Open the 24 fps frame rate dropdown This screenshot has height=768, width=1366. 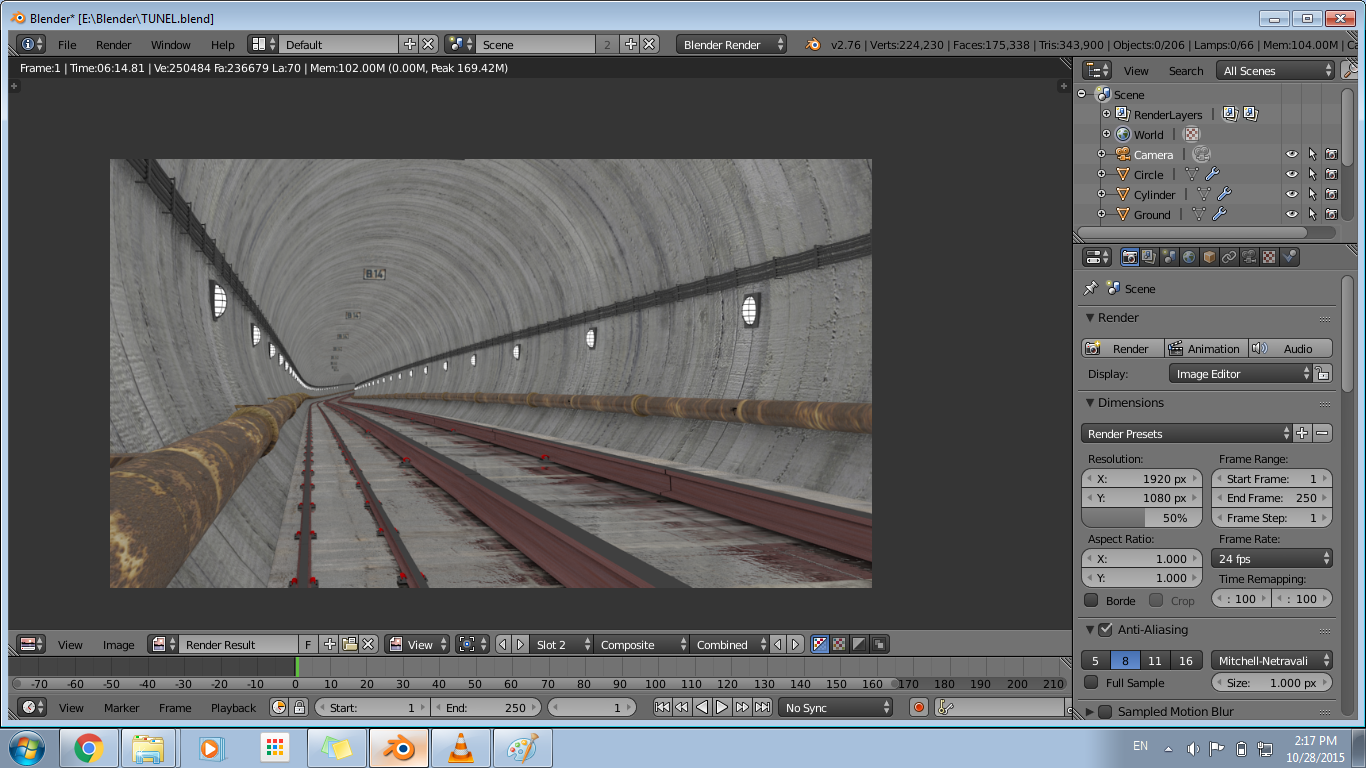(1272, 558)
